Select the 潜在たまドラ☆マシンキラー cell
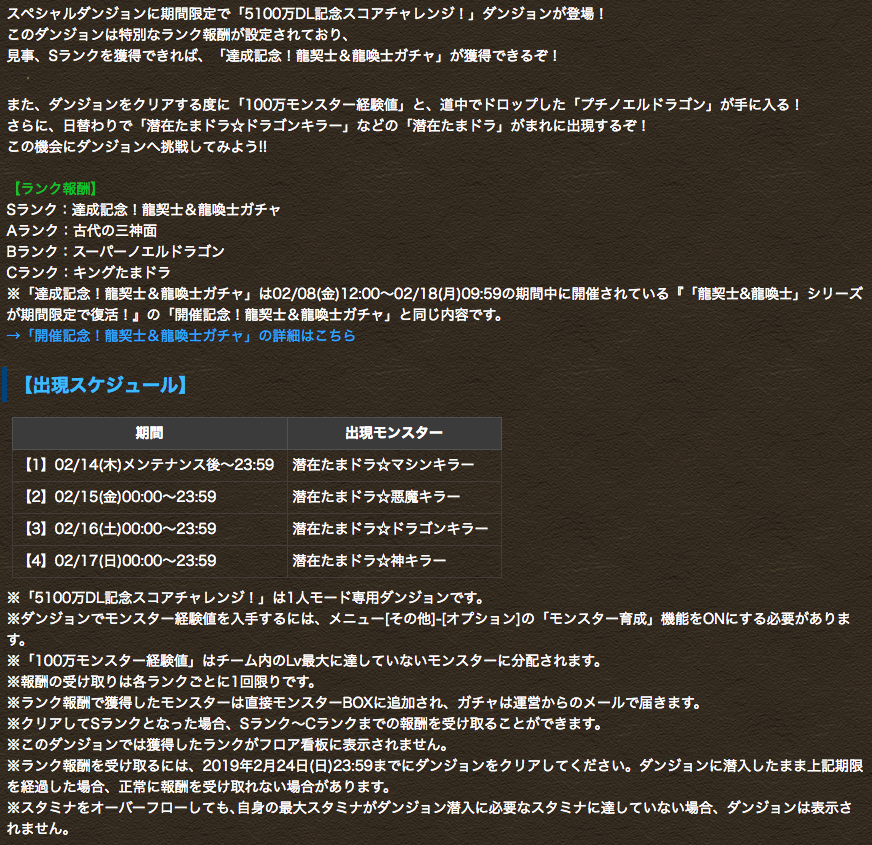This screenshot has width=872, height=845. 394,464
